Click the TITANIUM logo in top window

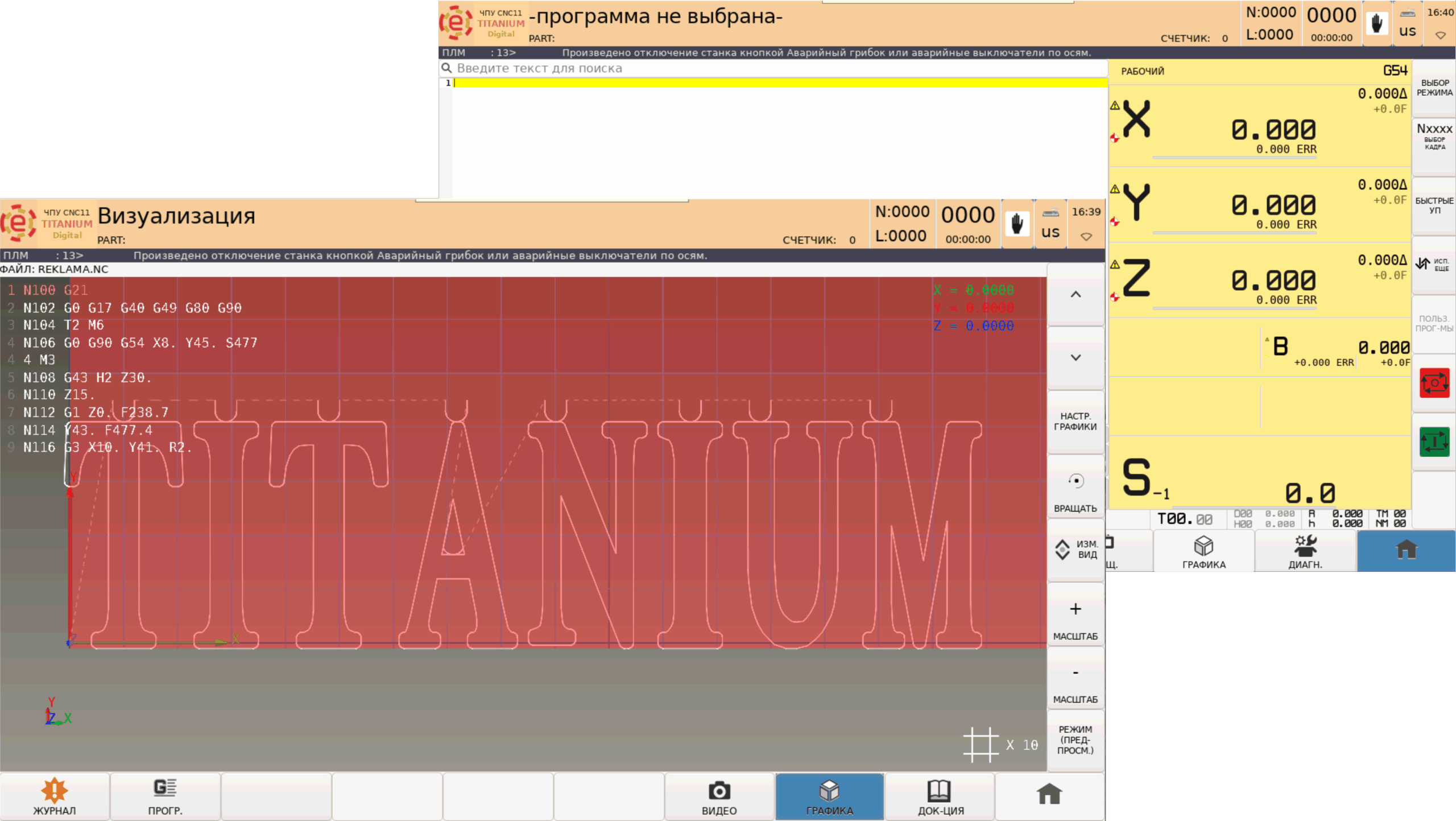tap(482, 23)
